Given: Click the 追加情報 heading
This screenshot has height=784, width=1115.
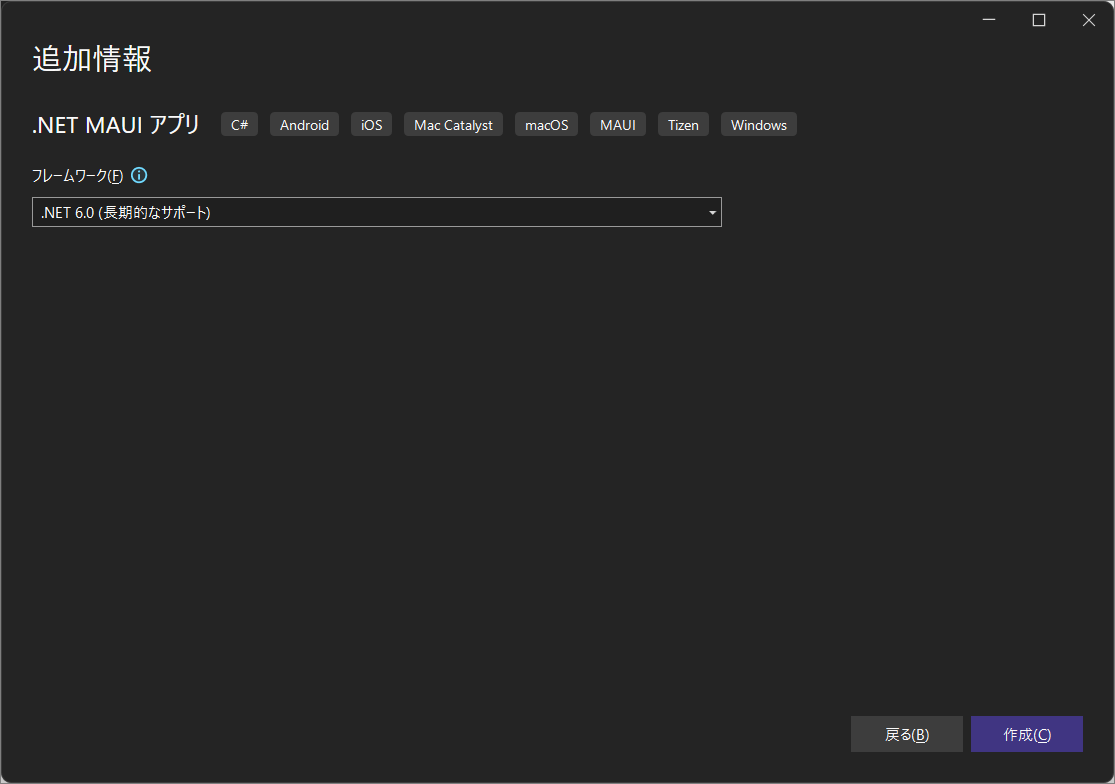Looking at the screenshot, I should point(92,59).
